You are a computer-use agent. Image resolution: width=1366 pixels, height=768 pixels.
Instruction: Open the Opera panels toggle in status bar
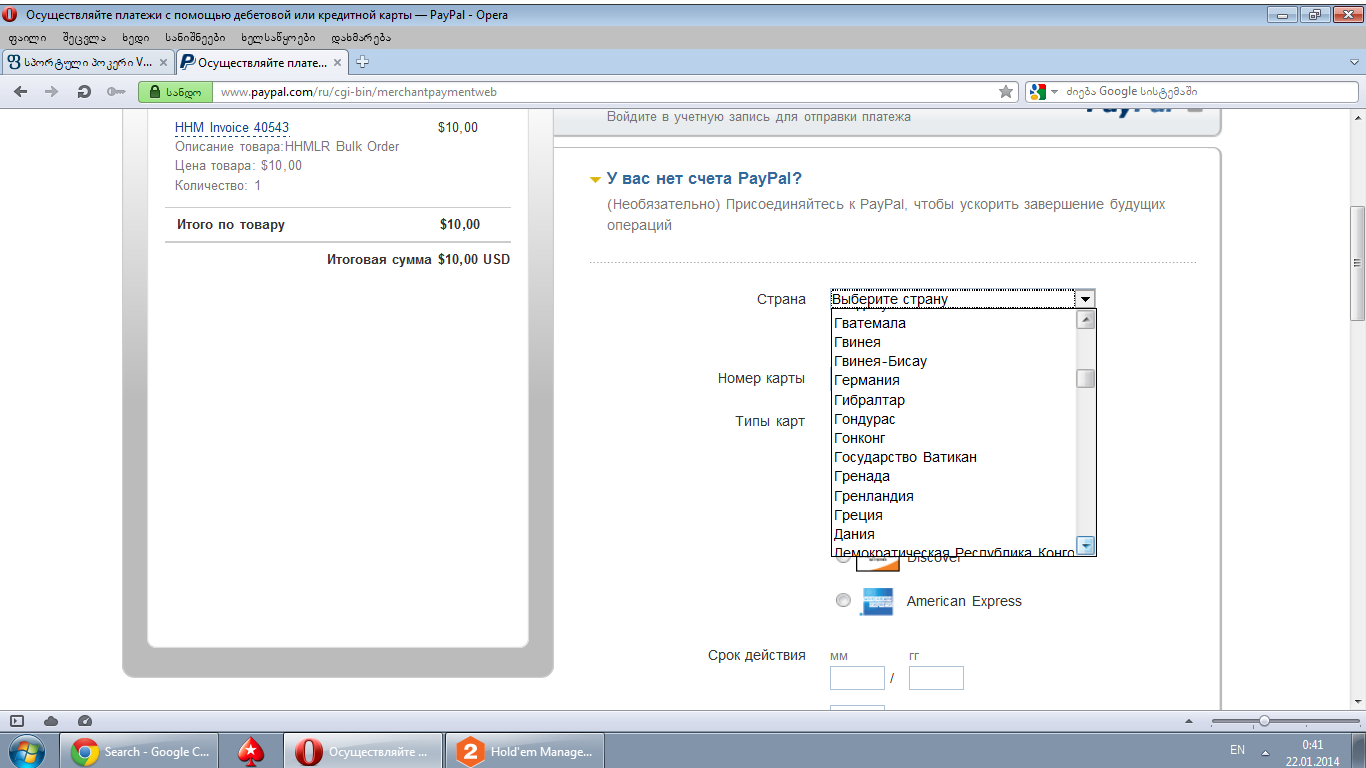coord(16,720)
